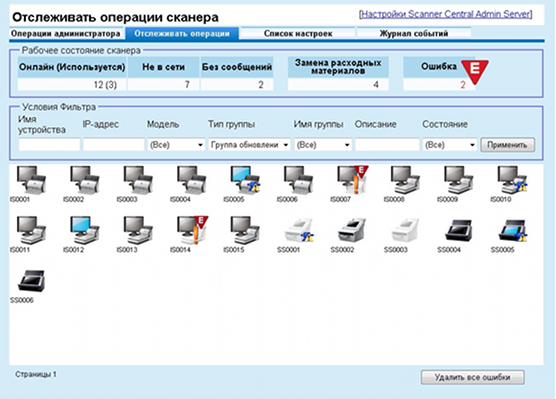Click the Замена расходных материалов header

point(338,67)
